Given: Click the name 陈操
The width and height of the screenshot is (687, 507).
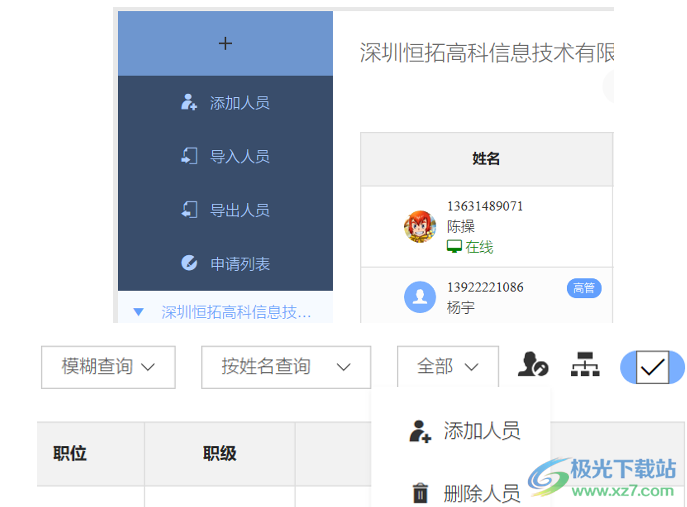Looking at the screenshot, I should point(461,227).
